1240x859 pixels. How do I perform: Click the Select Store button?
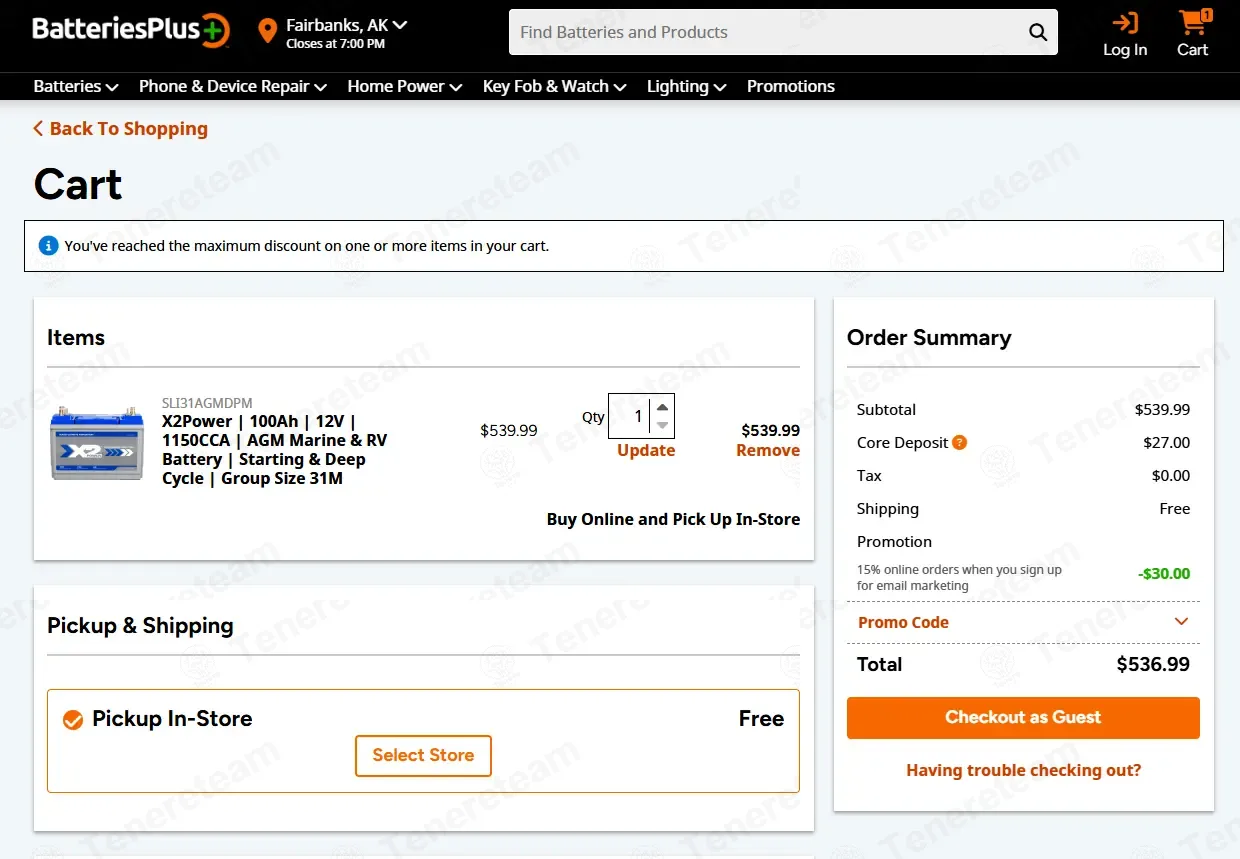pyautogui.click(x=423, y=756)
